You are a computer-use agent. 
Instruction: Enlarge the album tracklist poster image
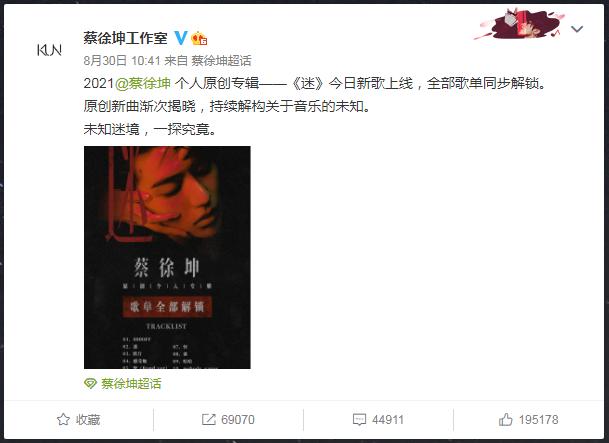pyautogui.click(x=167, y=257)
